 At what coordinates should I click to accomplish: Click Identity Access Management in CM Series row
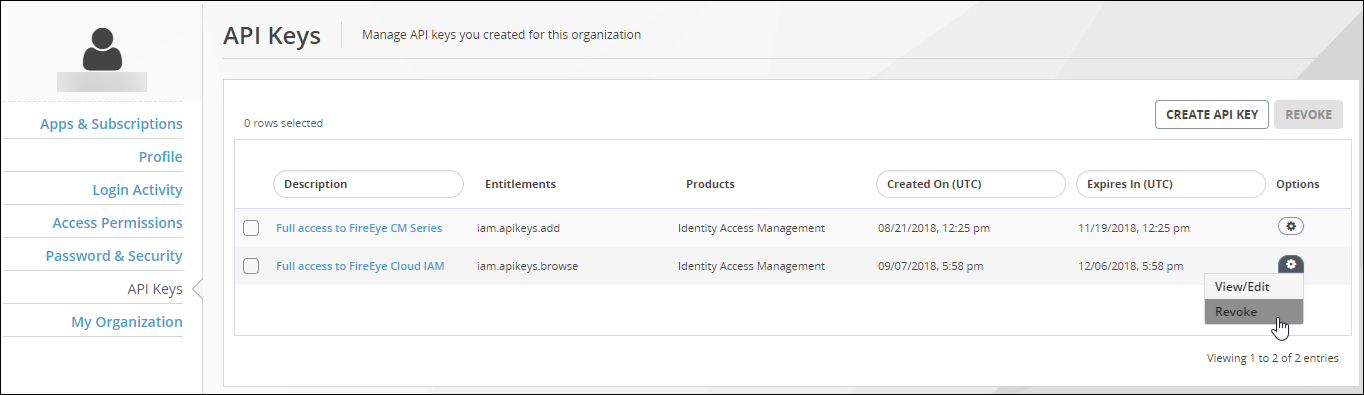(x=751, y=228)
